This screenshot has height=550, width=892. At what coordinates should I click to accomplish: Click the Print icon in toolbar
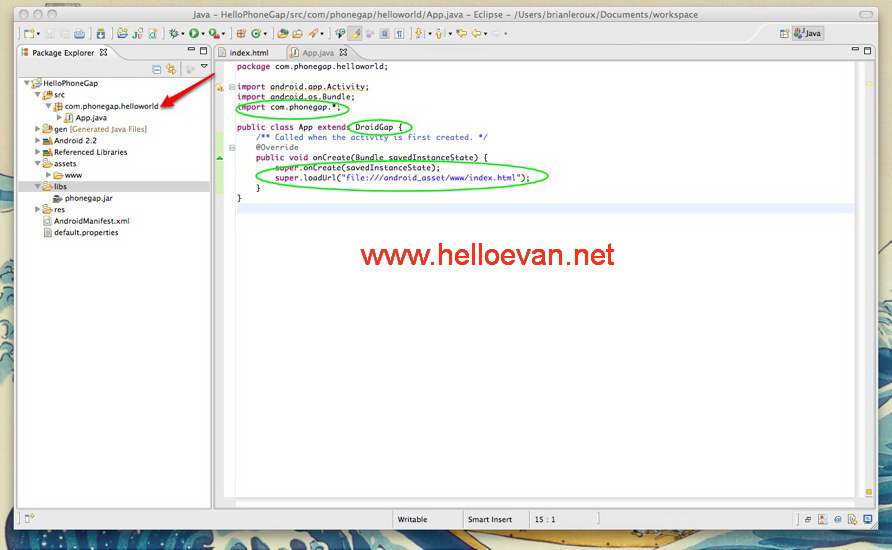tap(80, 34)
